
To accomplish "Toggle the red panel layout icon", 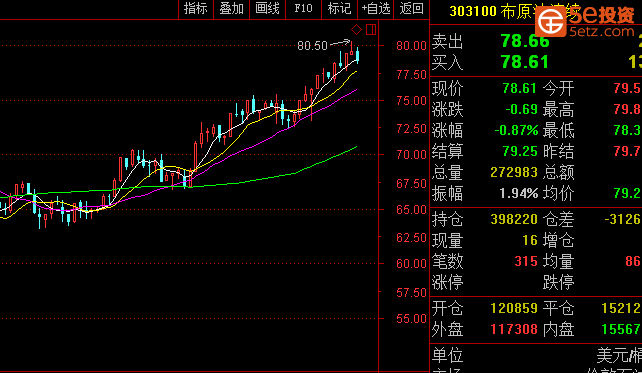I will (371, 29).
